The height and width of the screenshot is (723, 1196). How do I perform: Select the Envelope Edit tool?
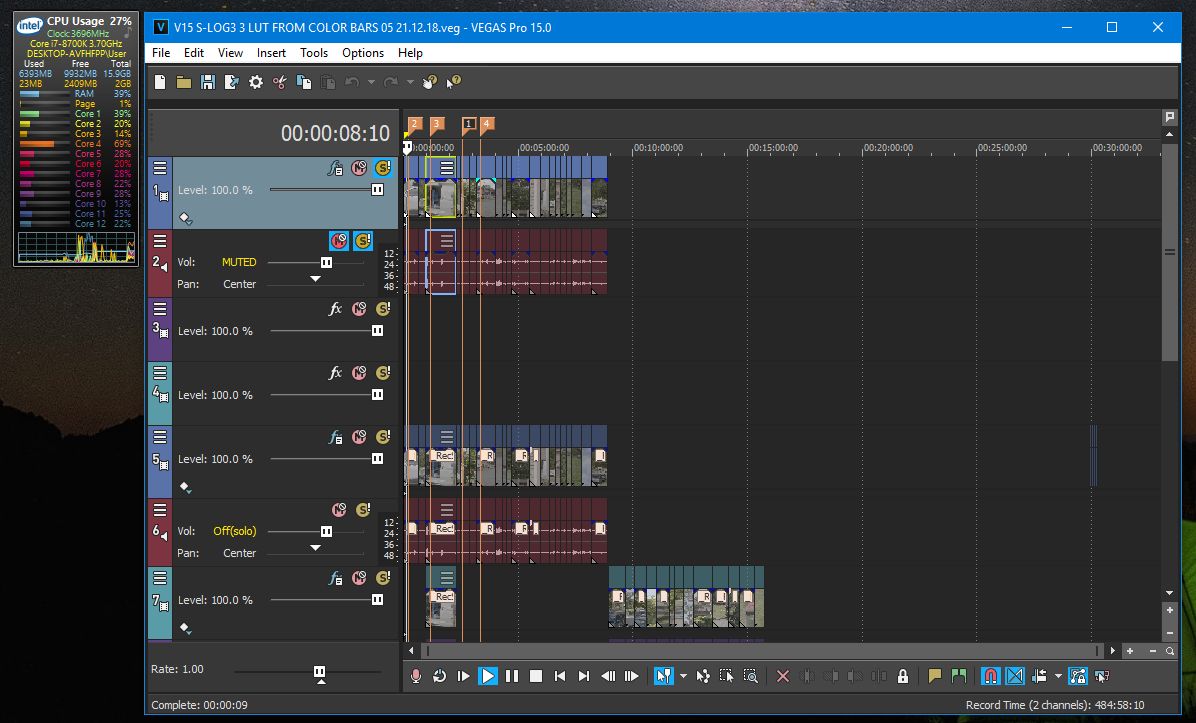[x=702, y=676]
